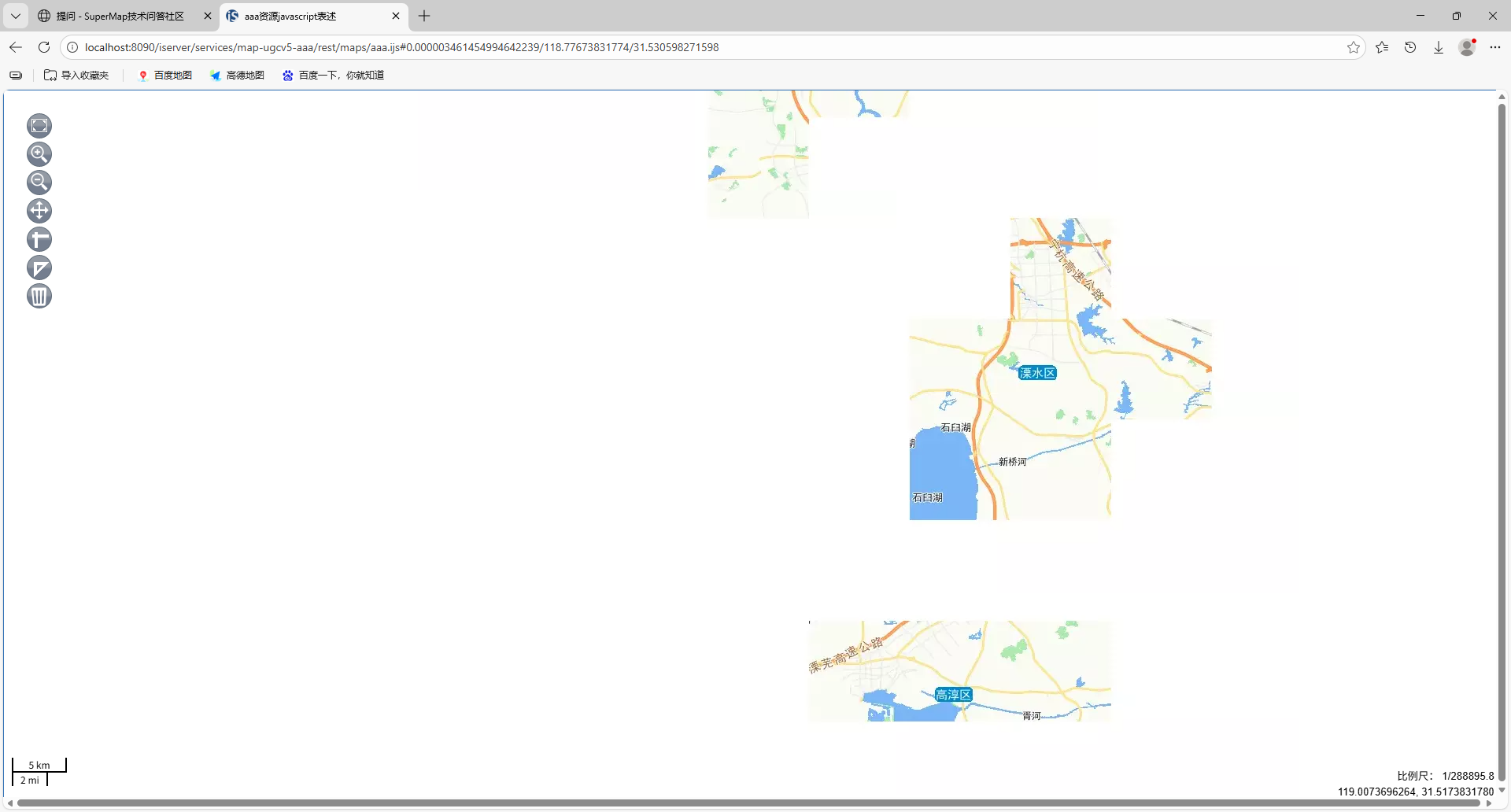This screenshot has height=812, width=1511.
Task: Choose the area measure tool
Action: click(x=39, y=268)
